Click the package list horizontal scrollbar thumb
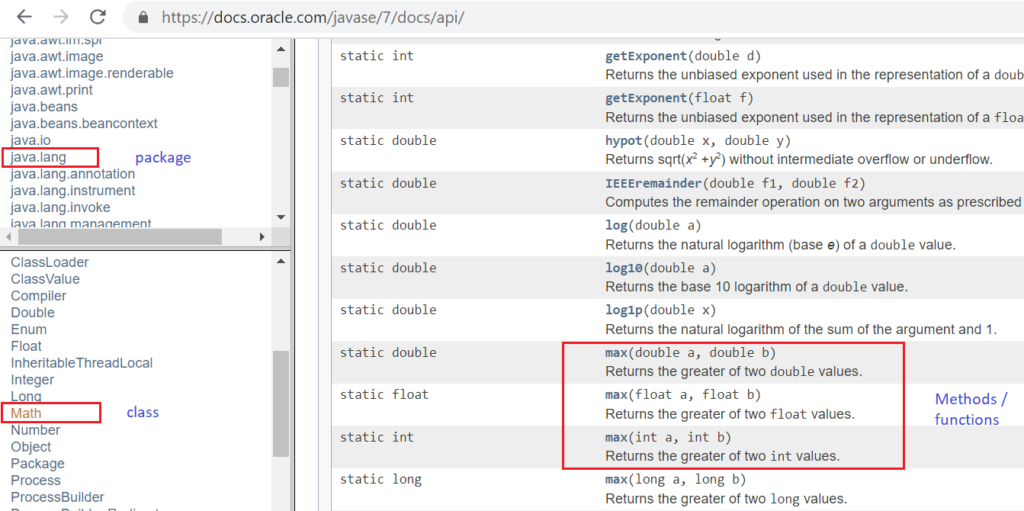The height and width of the screenshot is (511, 1024). pyautogui.click(x=119, y=237)
